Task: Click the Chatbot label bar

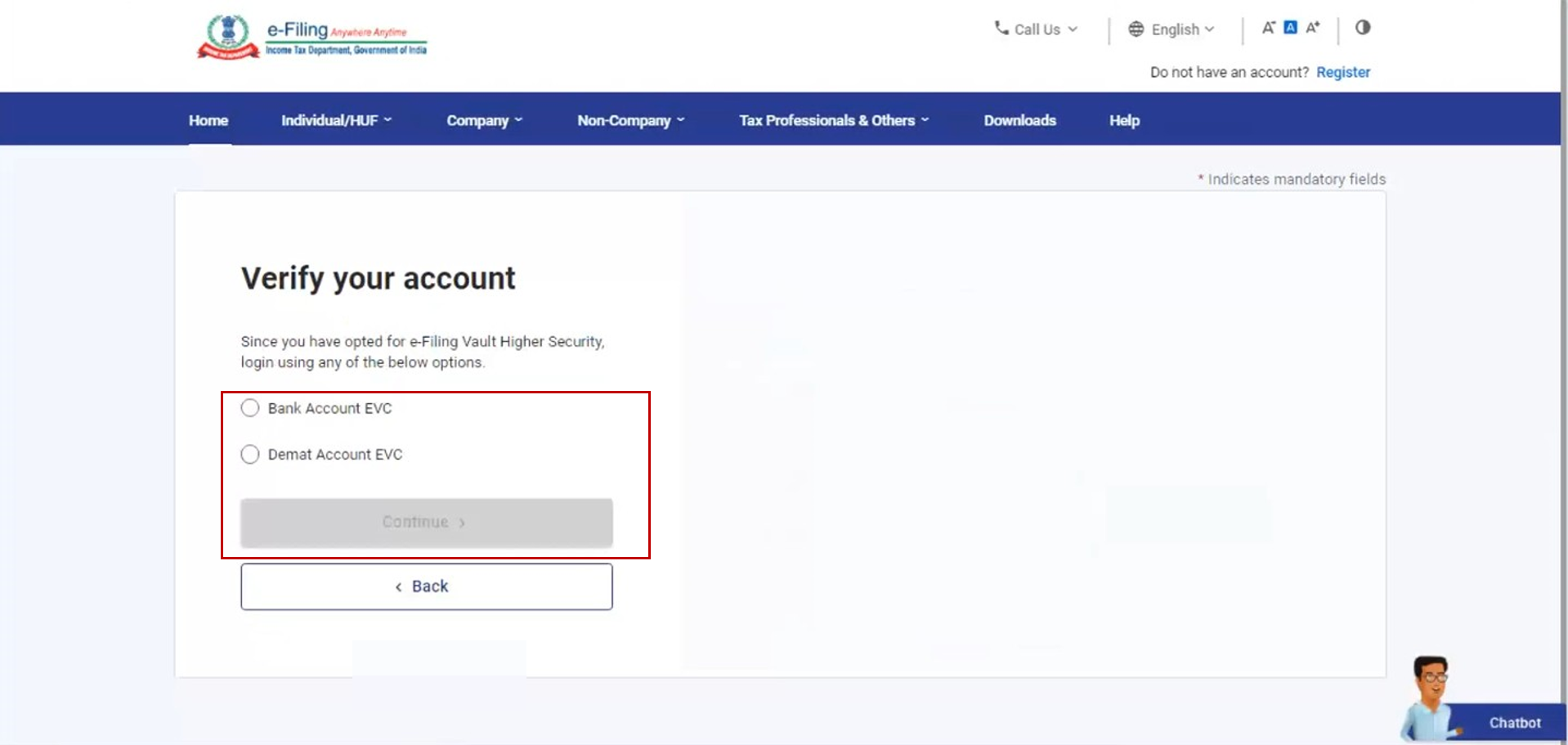Action: click(1513, 723)
